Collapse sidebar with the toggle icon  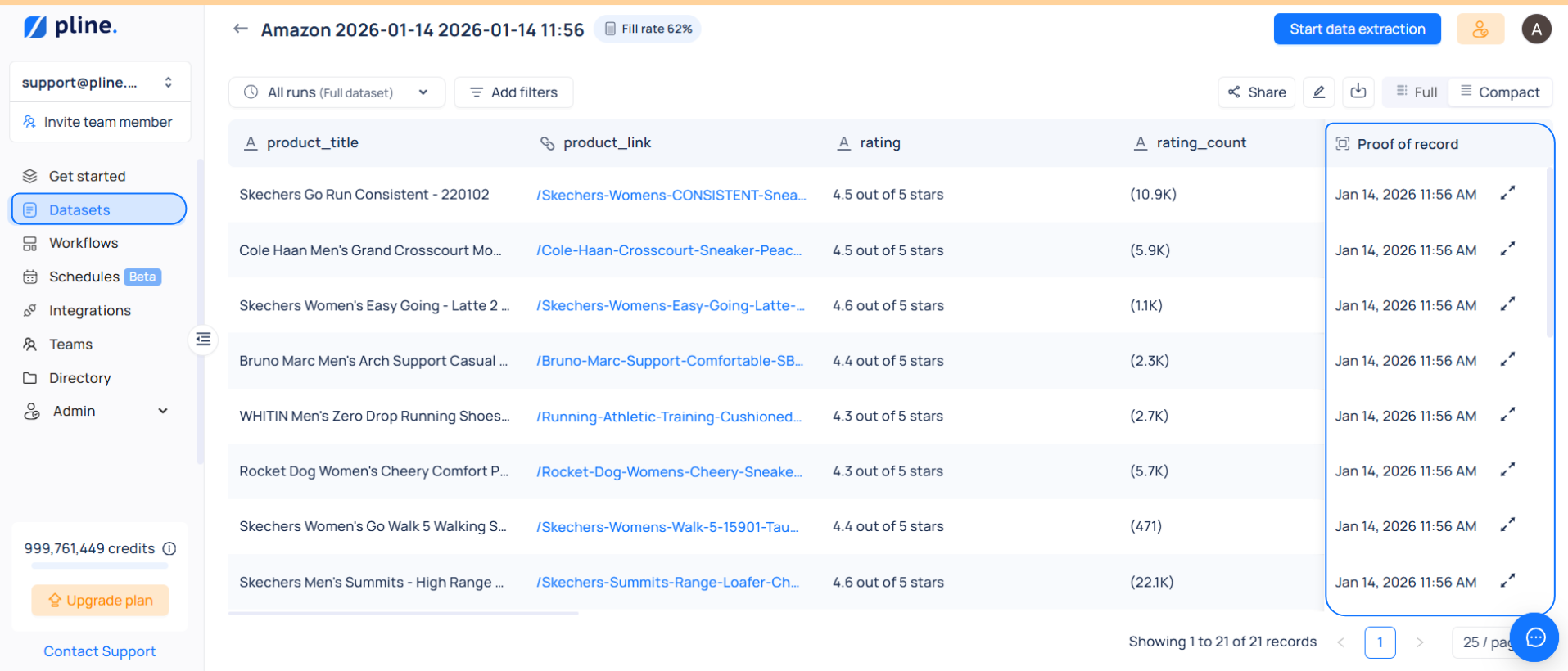203,339
